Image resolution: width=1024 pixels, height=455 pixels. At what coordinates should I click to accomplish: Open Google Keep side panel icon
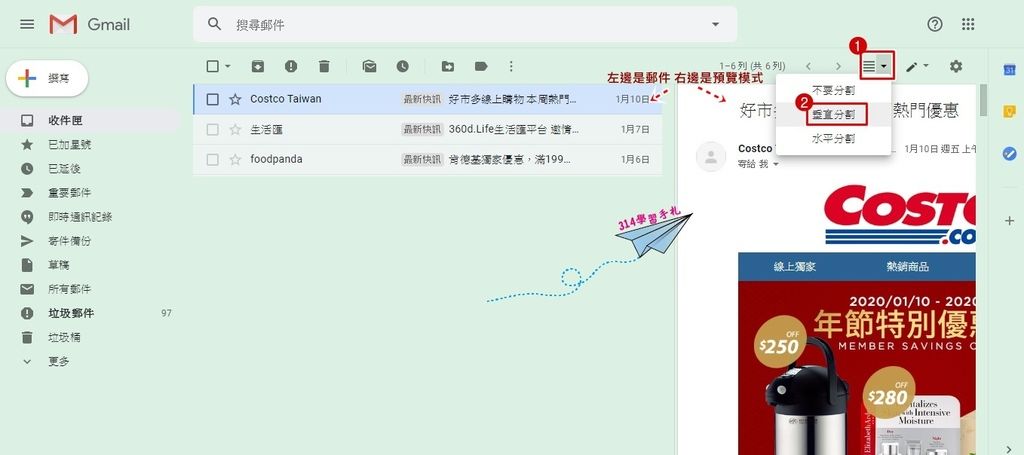[x=1009, y=112]
